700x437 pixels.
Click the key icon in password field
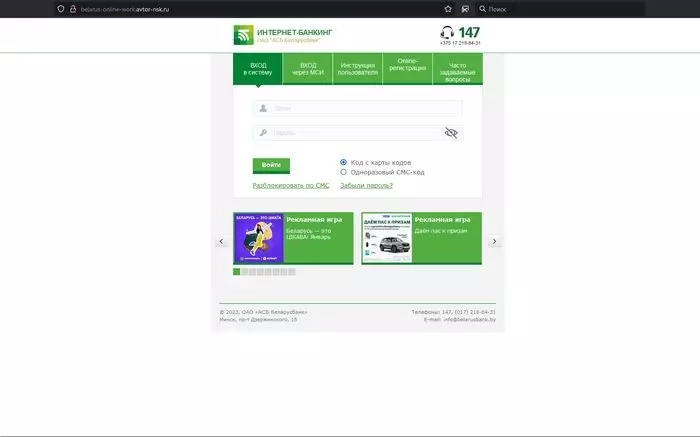(x=263, y=133)
